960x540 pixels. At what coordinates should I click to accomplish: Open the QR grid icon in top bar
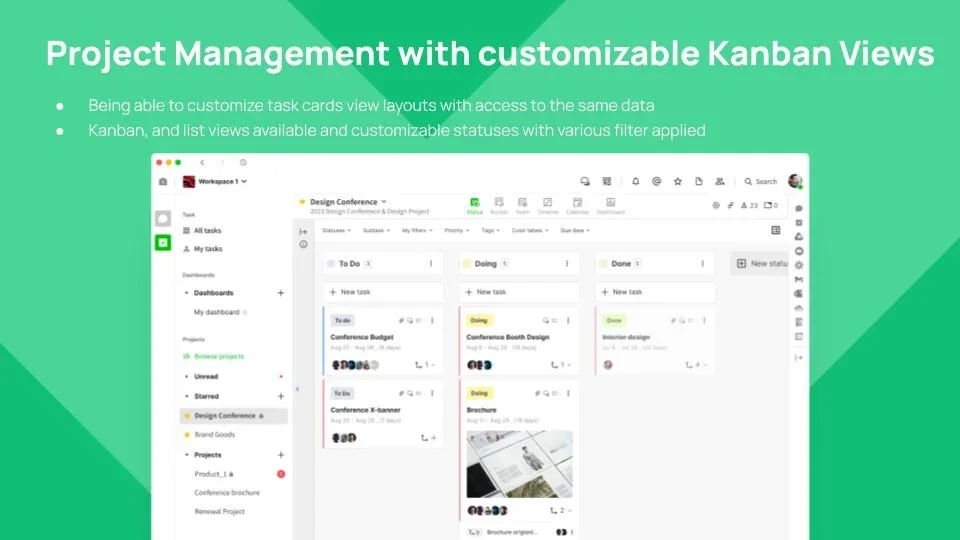coord(607,181)
